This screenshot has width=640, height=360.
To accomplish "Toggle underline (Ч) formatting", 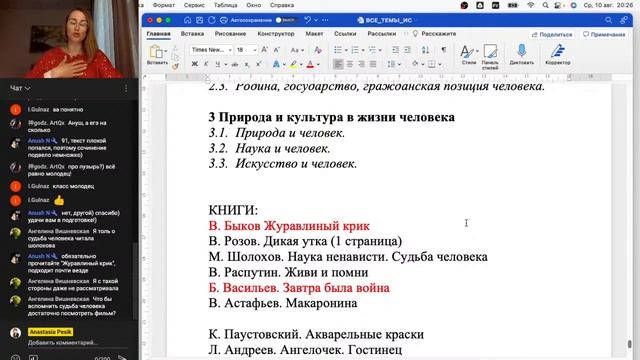I will click(x=218, y=64).
